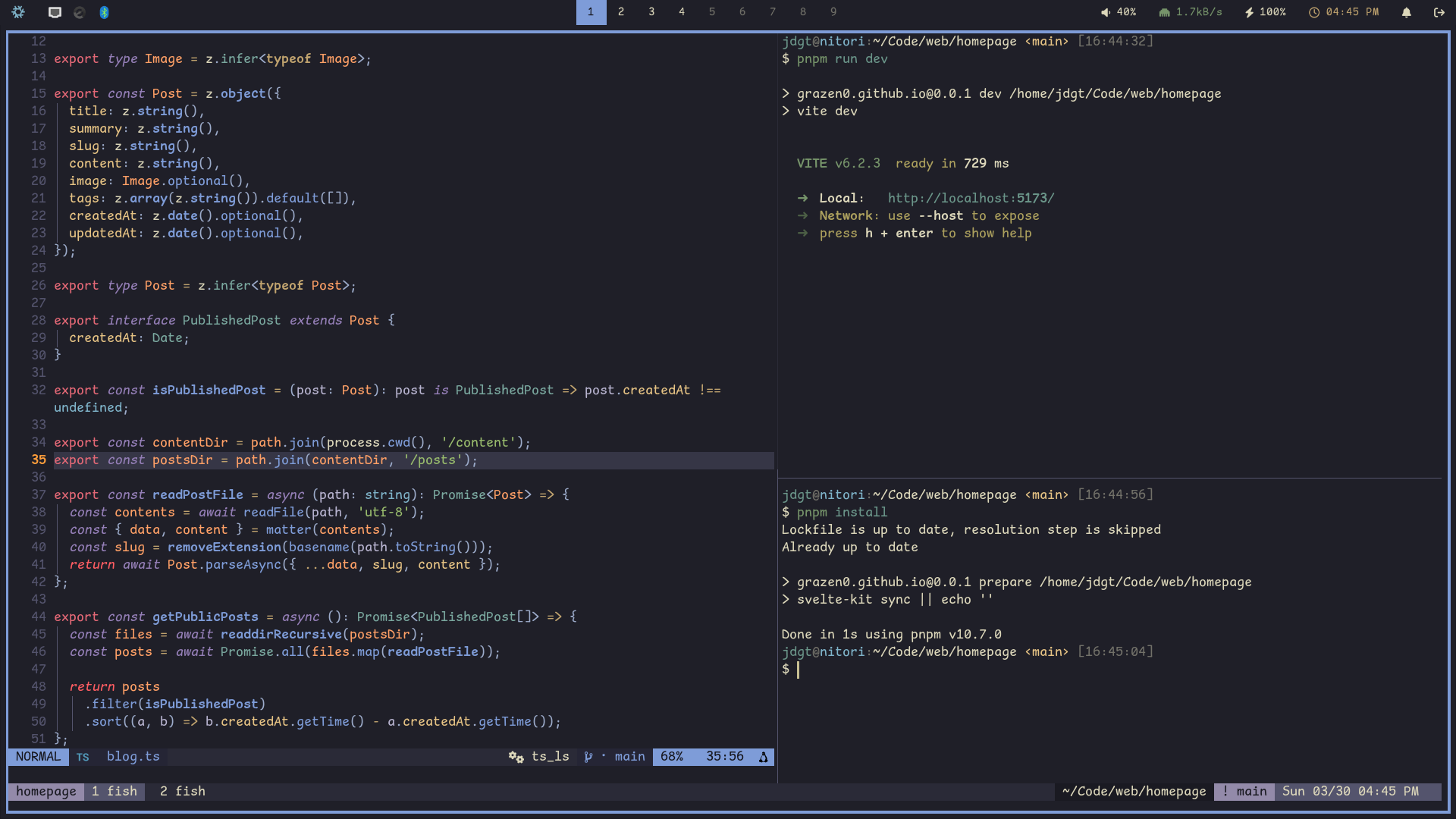
Task: Switch to workspace 8
Action: click(x=803, y=12)
